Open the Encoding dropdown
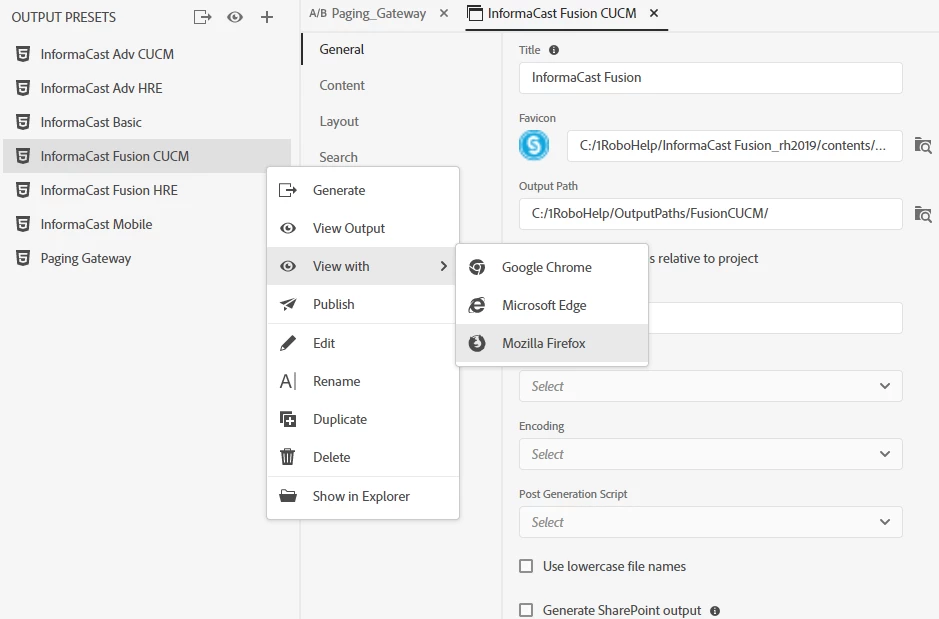Screen dimensions: 939x619 [x=710, y=454]
